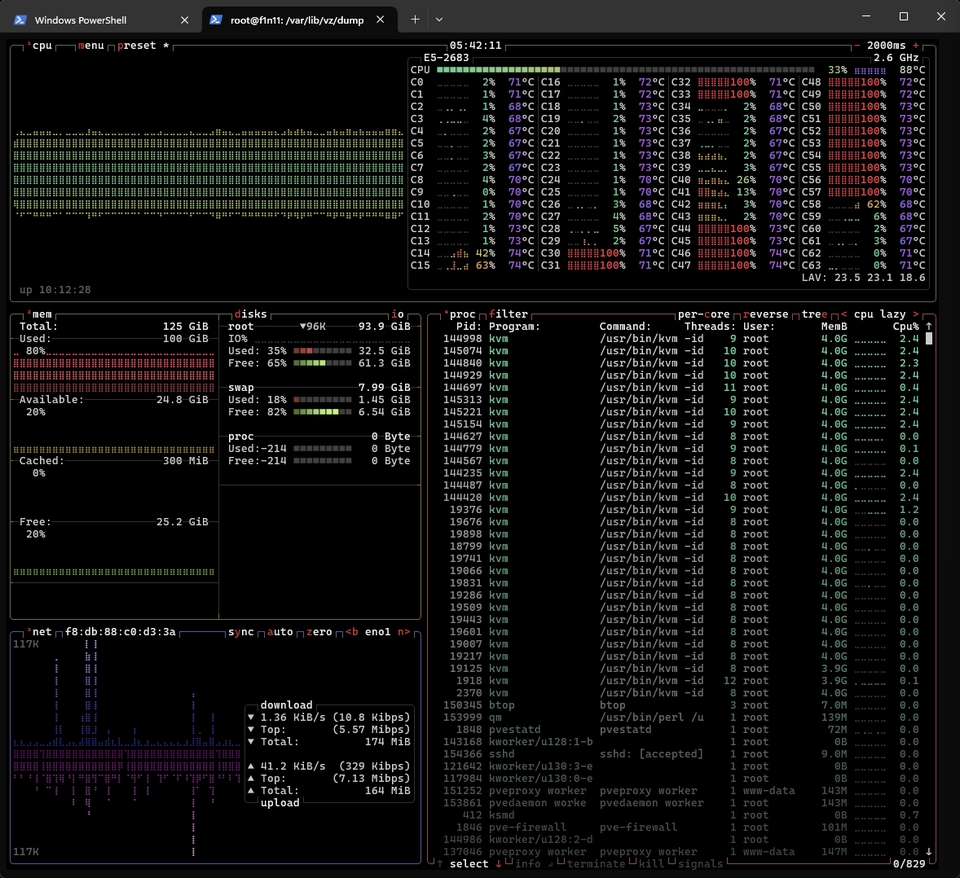Open a new terminal tab with plus
The image size is (960, 878).
pyautogui.click(x=415, y=20)
